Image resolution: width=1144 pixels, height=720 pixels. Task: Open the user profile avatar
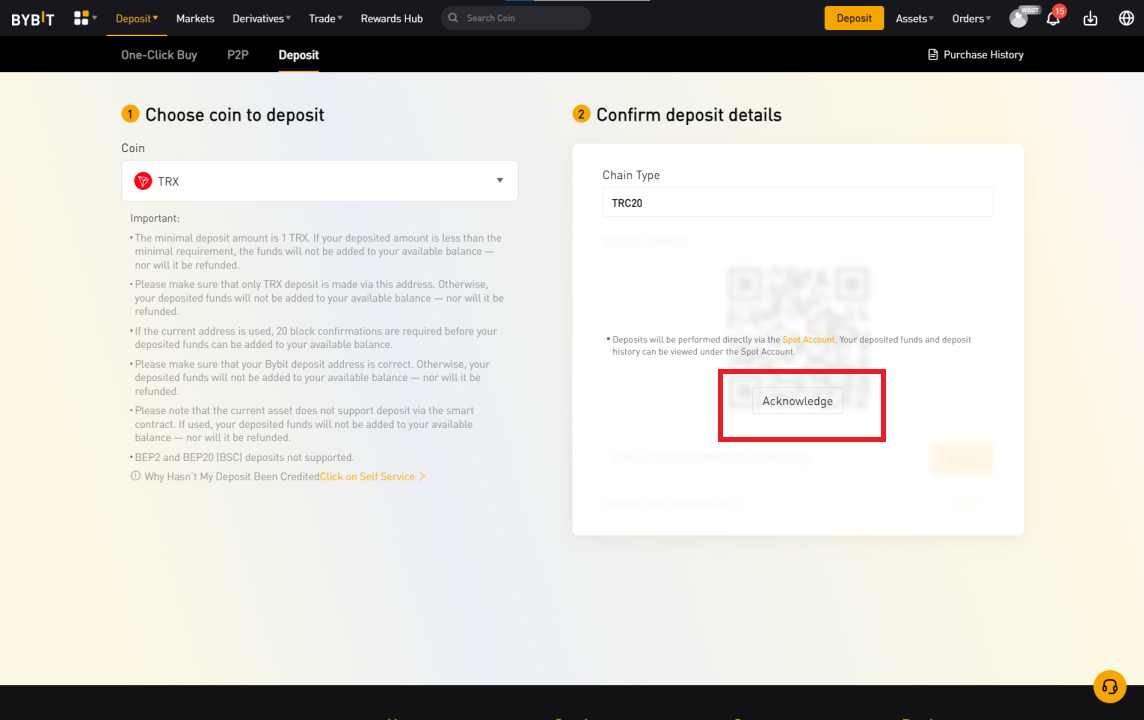tap(1019, 19)
